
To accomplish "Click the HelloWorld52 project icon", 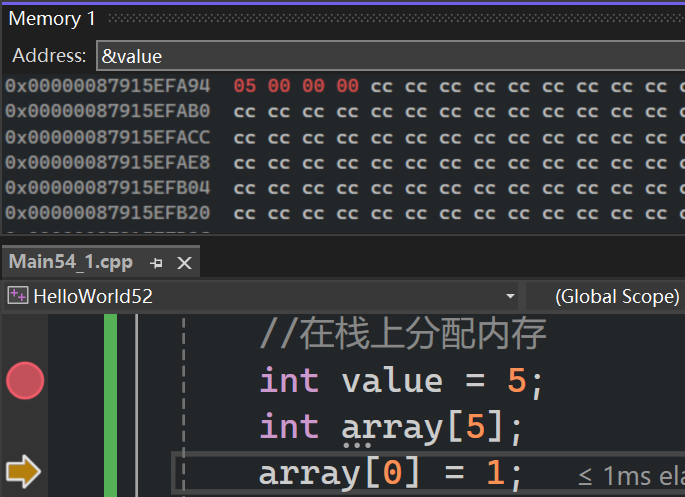I will pyautogui.click(x=17, y=296).
